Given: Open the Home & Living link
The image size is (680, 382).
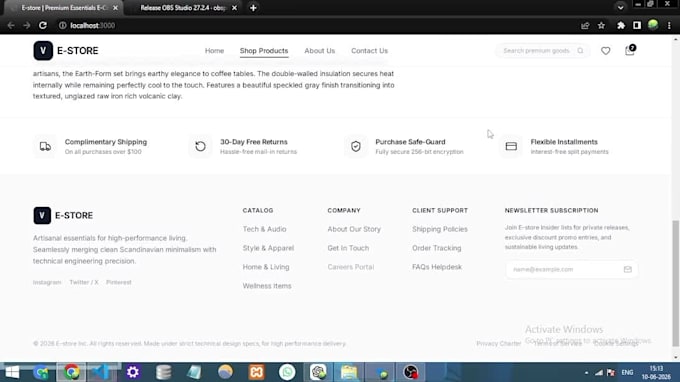Looking at the screenshot, I should click(x=266, y=267).
